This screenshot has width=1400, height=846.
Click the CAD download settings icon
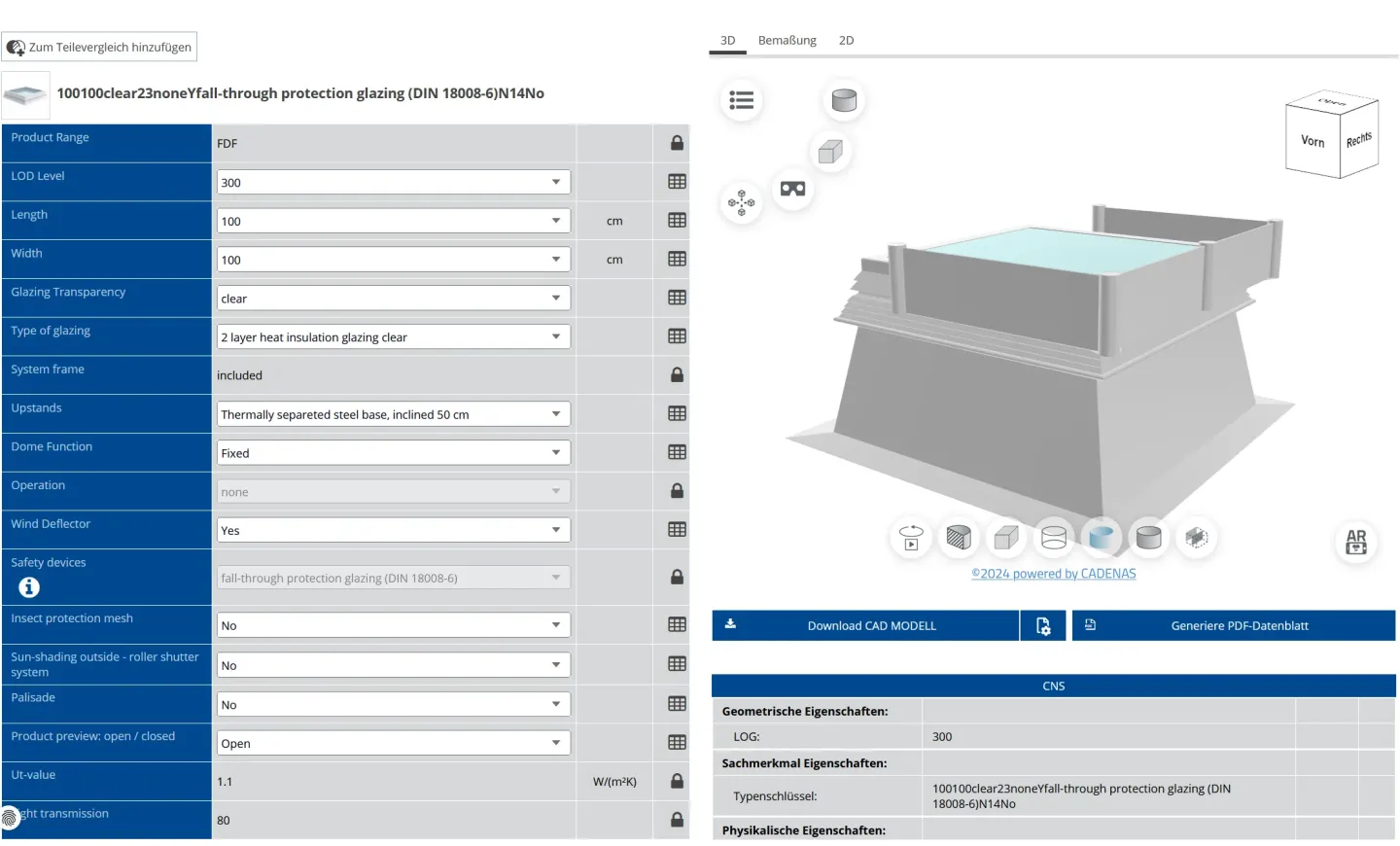coord(1043,626)
